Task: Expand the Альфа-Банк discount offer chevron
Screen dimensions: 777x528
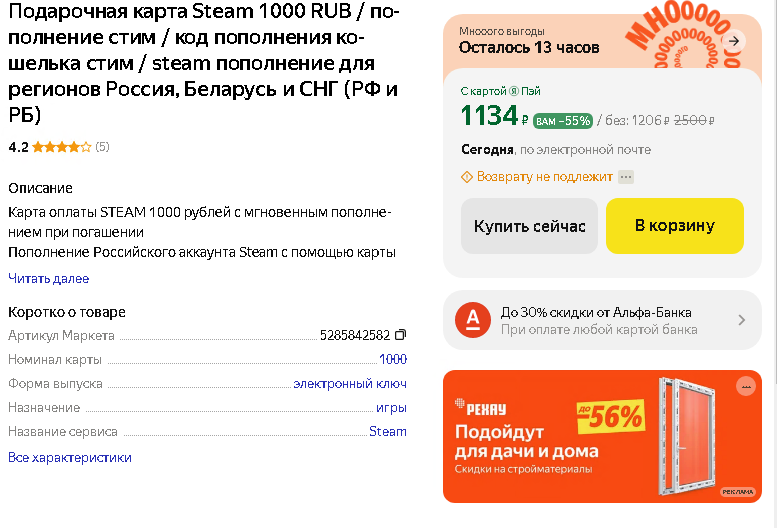Action: pyautogui.click(x=742, y=320)
